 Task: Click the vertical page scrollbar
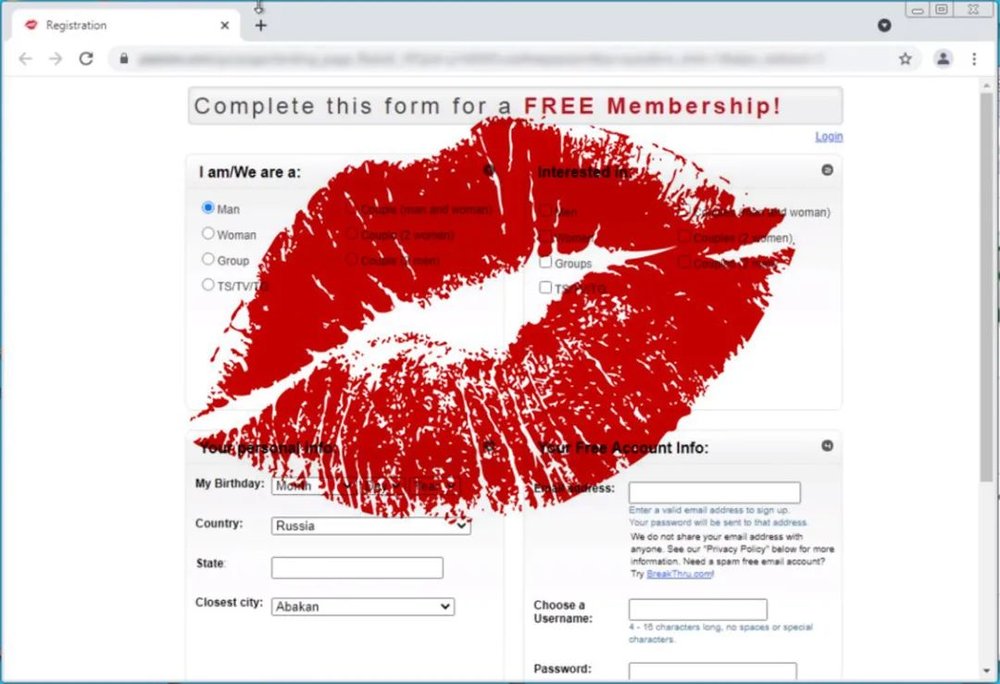987,287
